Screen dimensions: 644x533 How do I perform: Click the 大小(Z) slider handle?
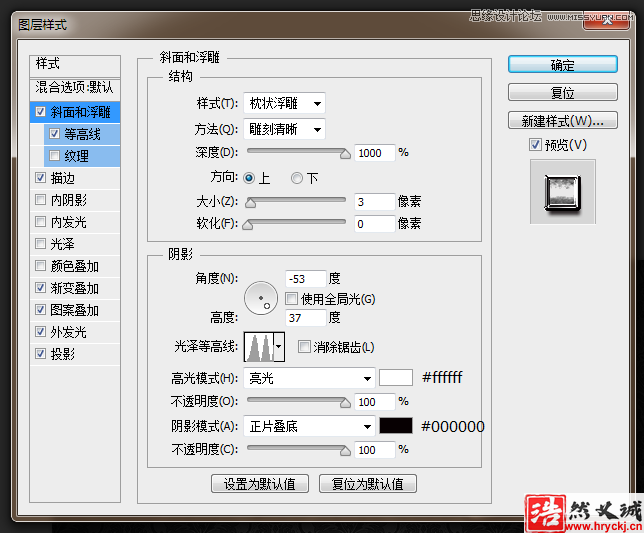[x=251, y=203]
